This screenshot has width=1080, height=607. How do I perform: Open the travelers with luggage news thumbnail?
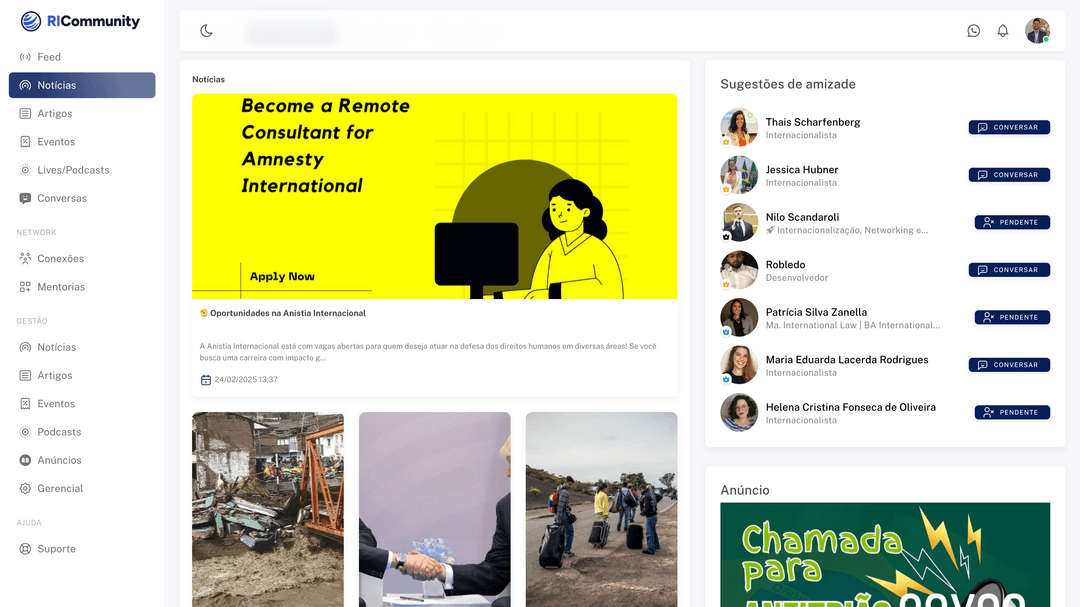coord(601,510)
